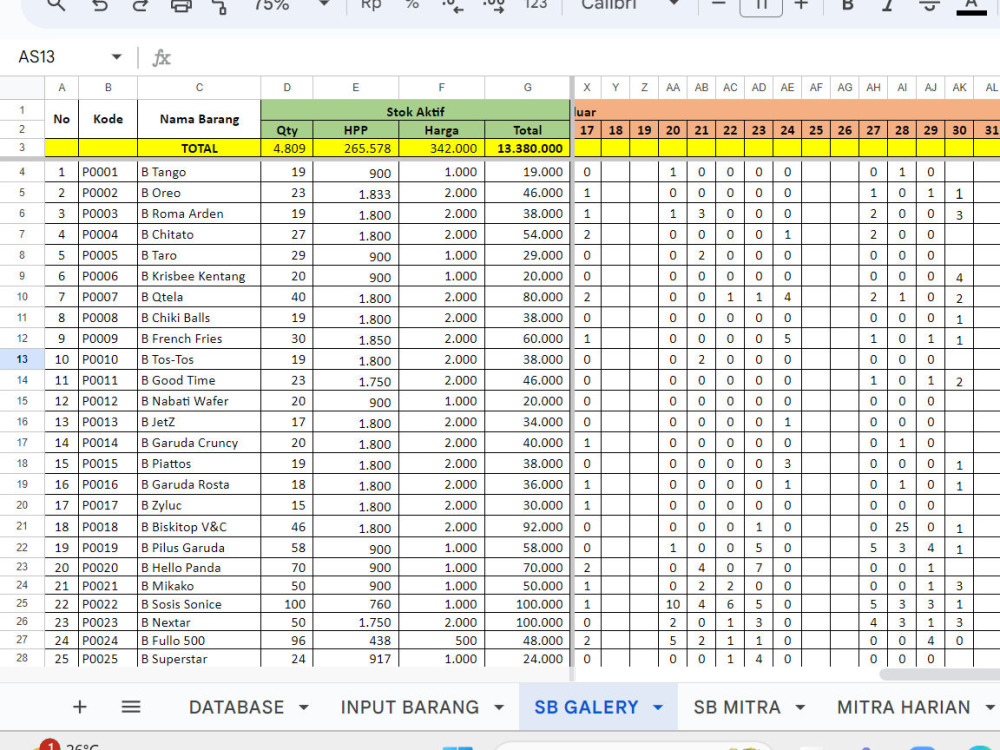Open the search menus magnifier tool
The image size is (1000, 750).
[56, 5]
